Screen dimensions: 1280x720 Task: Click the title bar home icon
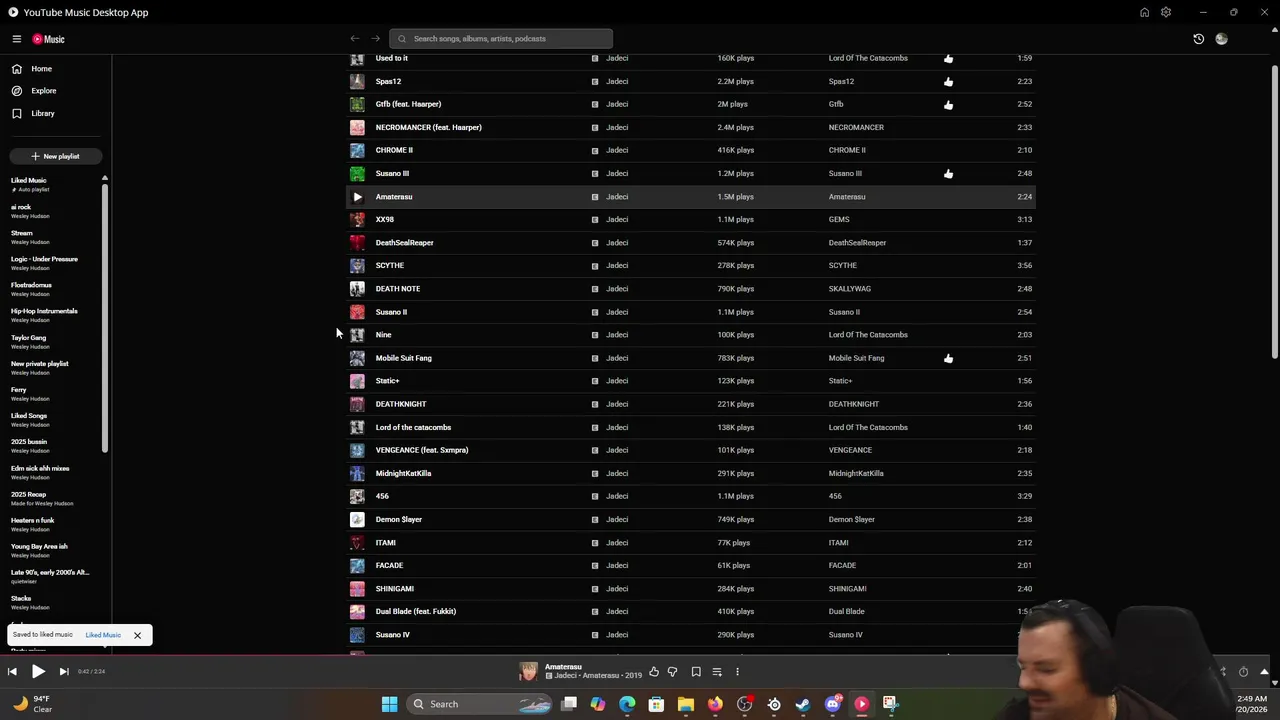(1144, 12)
